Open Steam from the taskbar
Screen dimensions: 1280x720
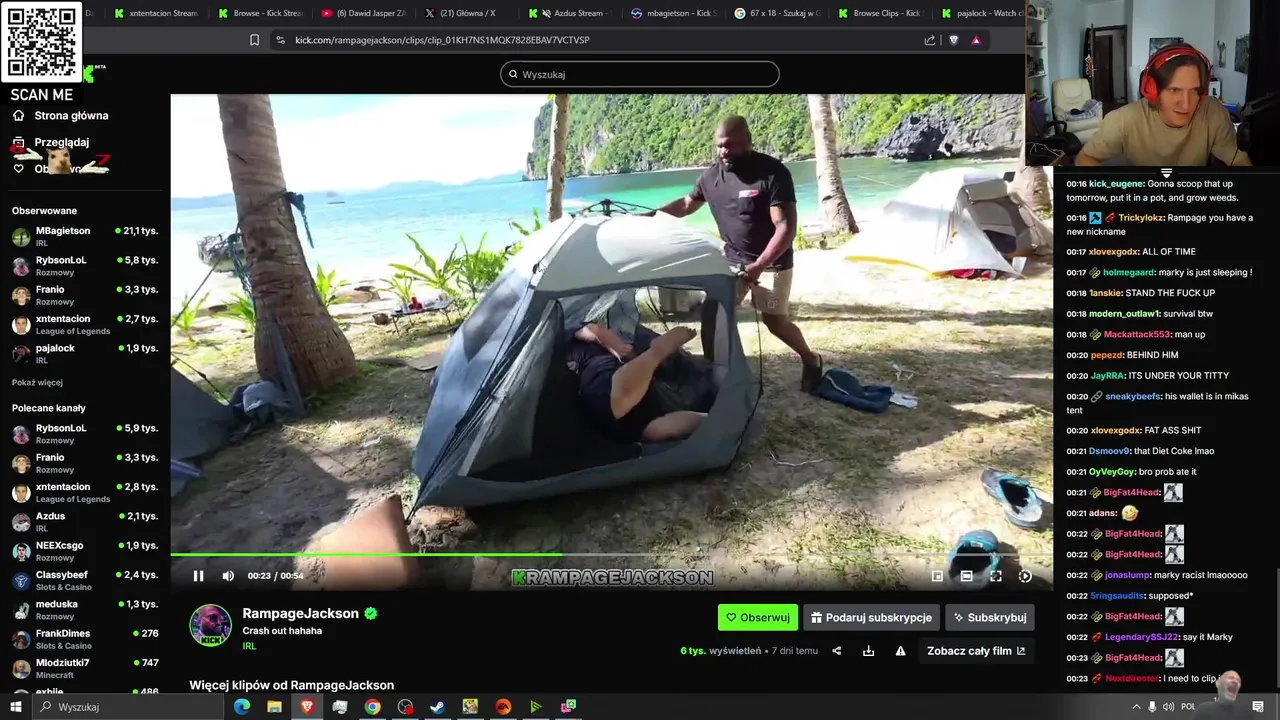[437, 707]
